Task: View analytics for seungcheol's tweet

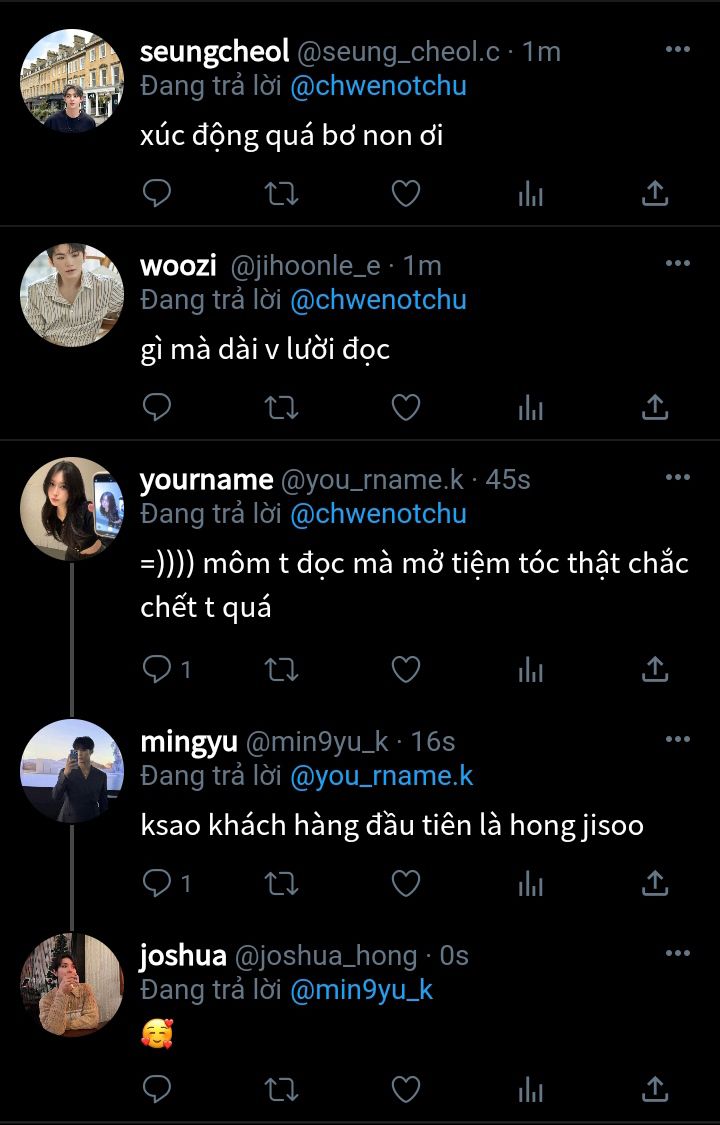Action: 530,193
